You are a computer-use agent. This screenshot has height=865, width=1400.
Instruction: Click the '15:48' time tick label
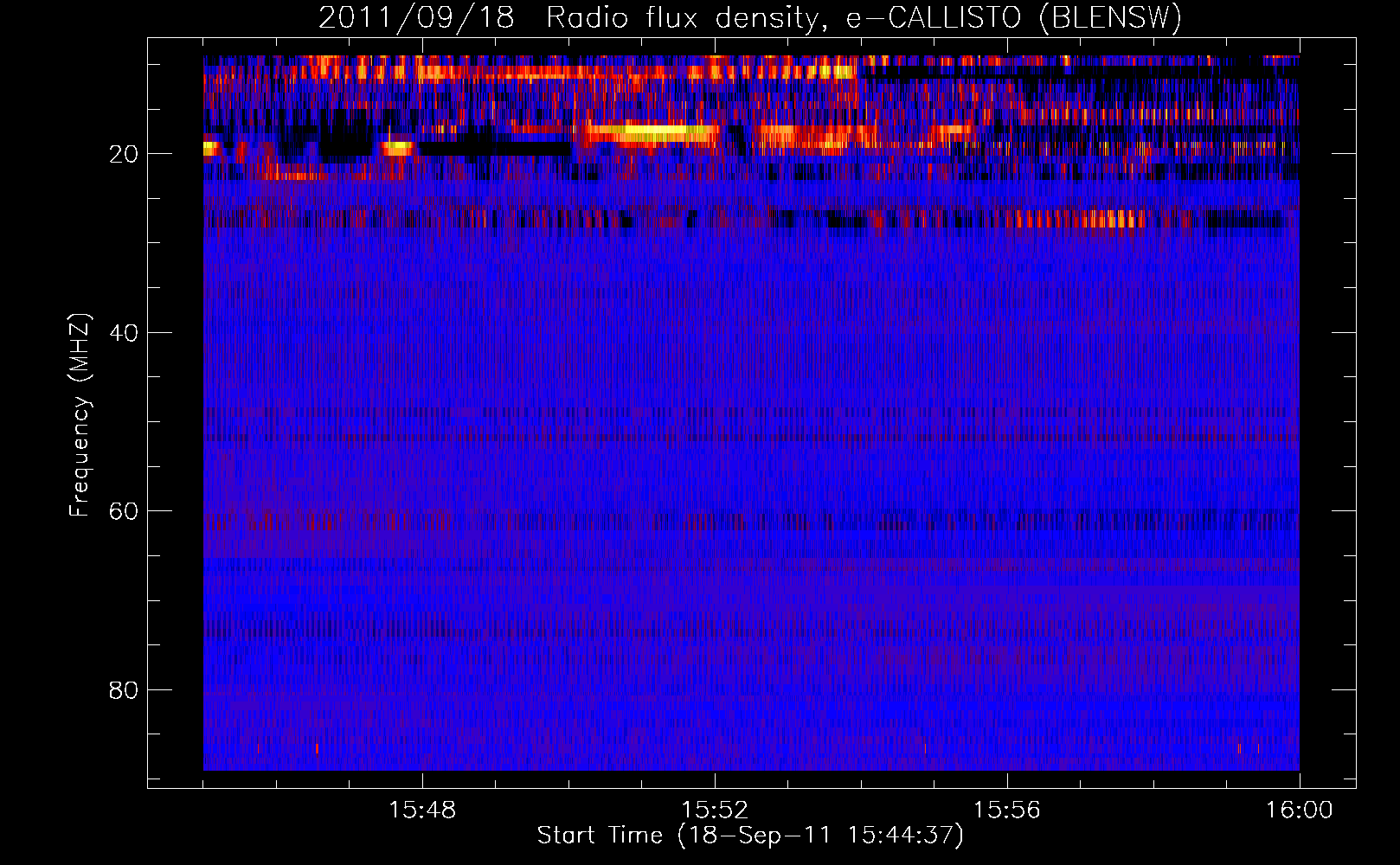(423, 811)
